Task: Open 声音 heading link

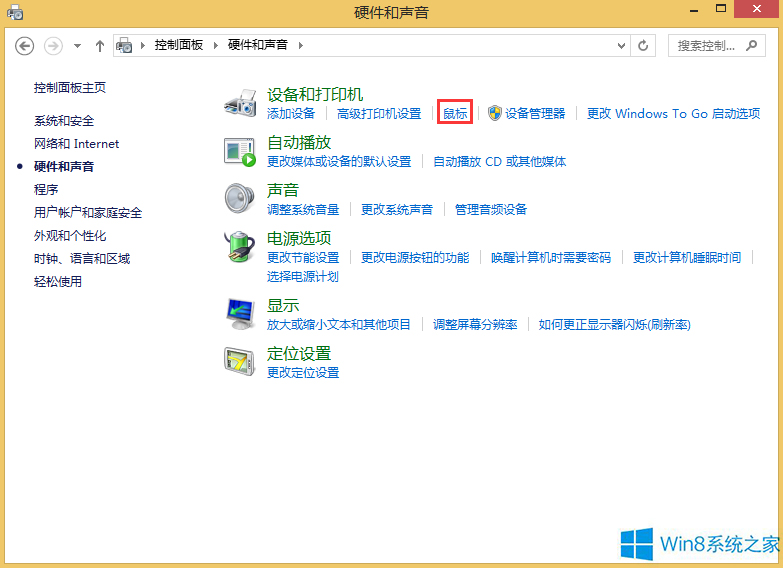Action: (283, 190)
